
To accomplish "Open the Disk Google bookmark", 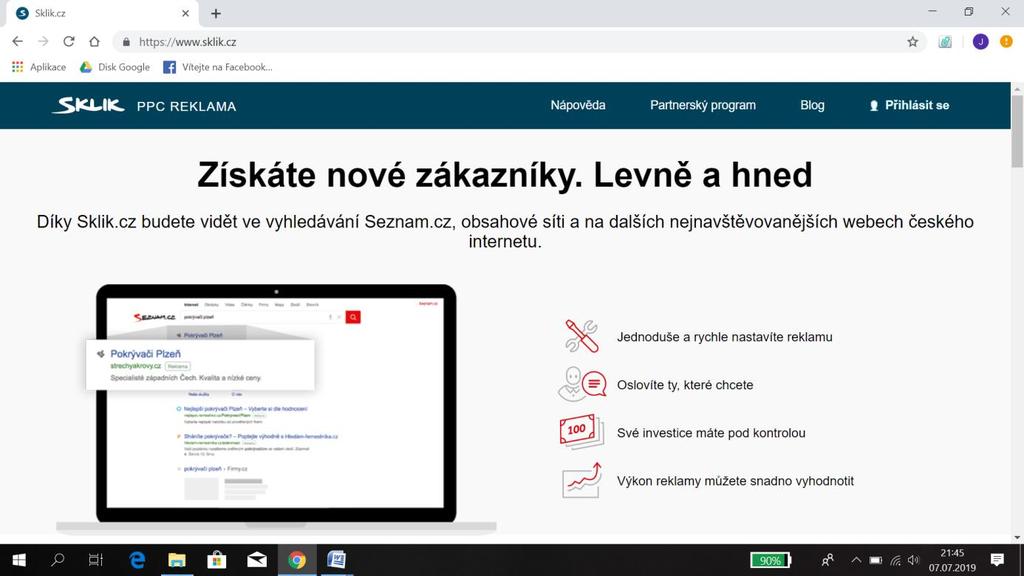I will 115,67.
